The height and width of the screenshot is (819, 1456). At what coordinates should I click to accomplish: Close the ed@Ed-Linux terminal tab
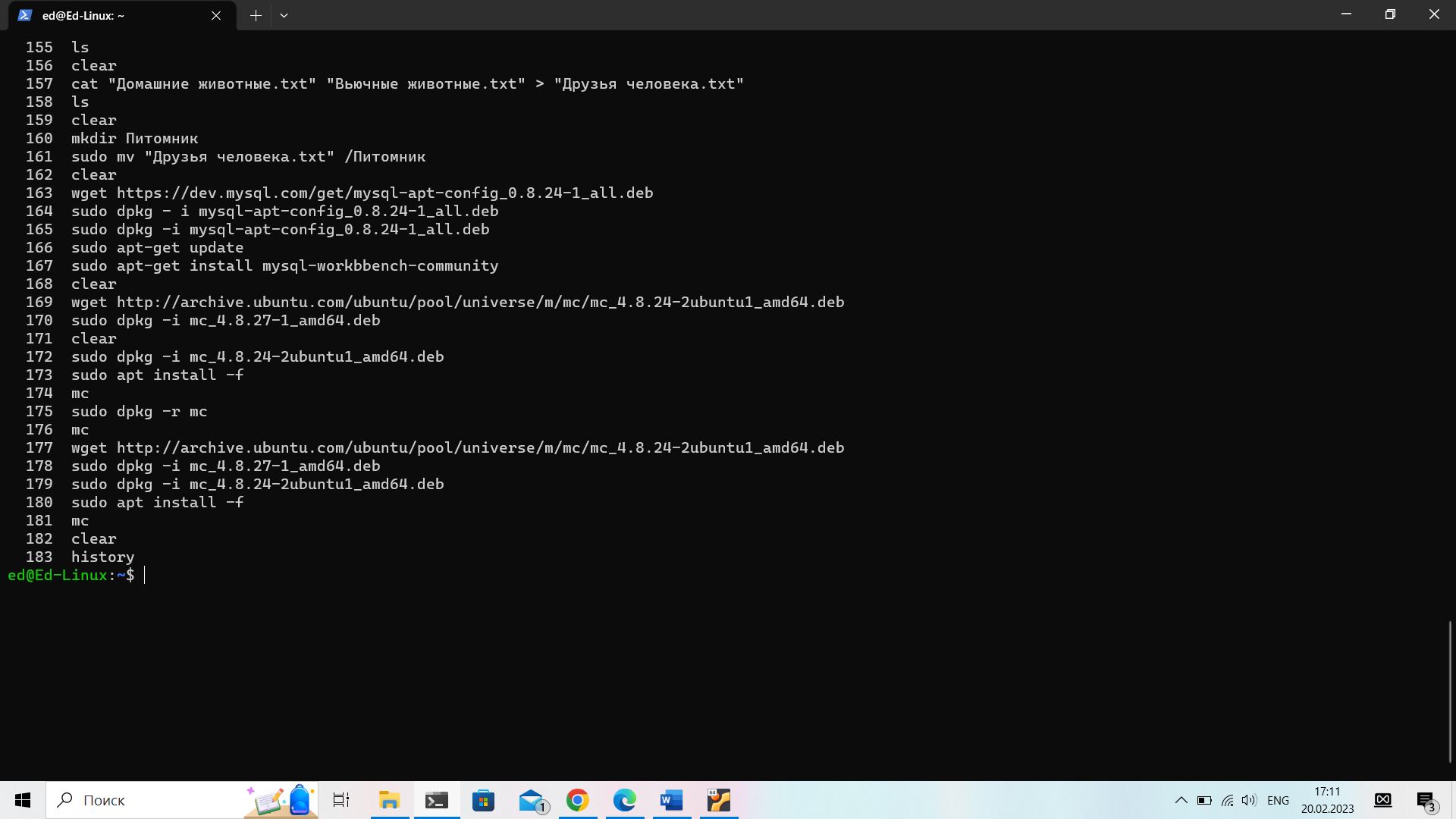coord(216,15)
